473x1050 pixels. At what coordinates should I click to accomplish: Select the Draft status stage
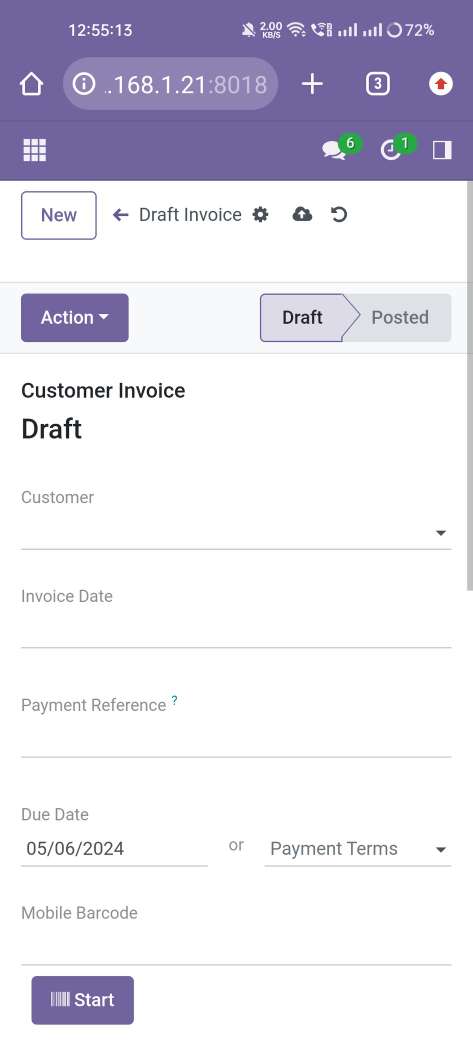302,317
